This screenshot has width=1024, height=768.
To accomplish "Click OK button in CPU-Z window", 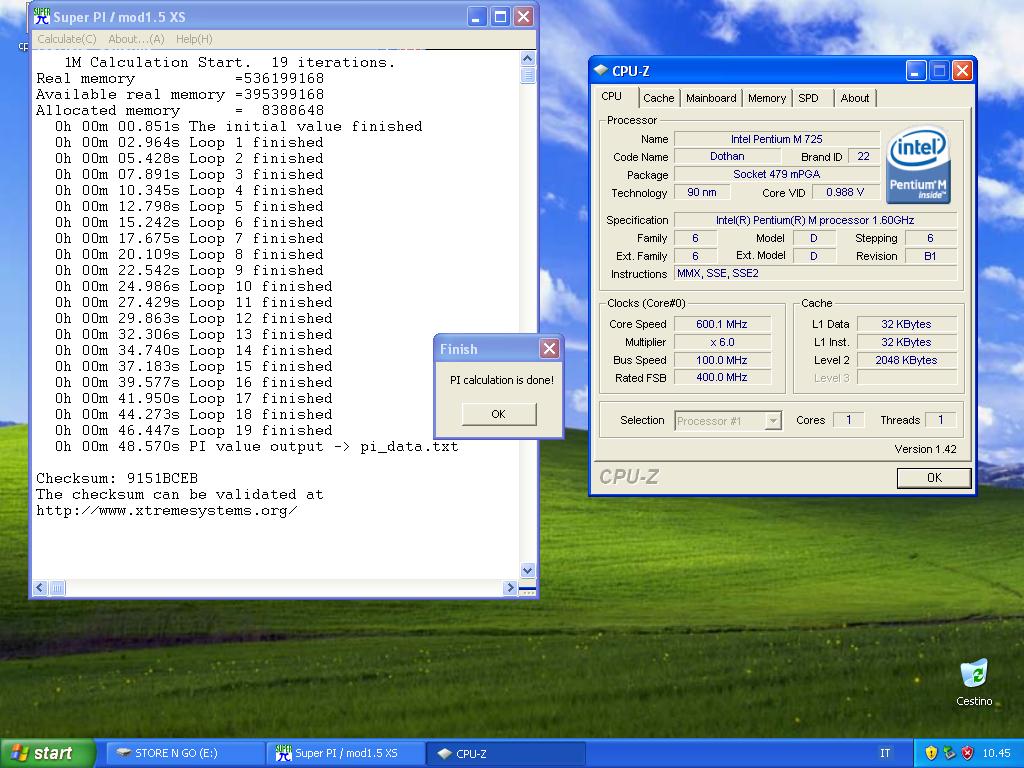I will [934, 477].
